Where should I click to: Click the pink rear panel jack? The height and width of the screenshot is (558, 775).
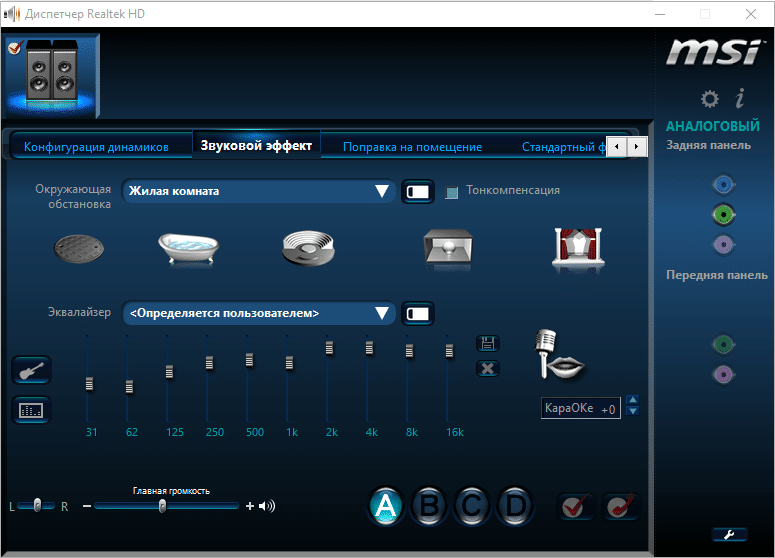[x=724, y=244]
